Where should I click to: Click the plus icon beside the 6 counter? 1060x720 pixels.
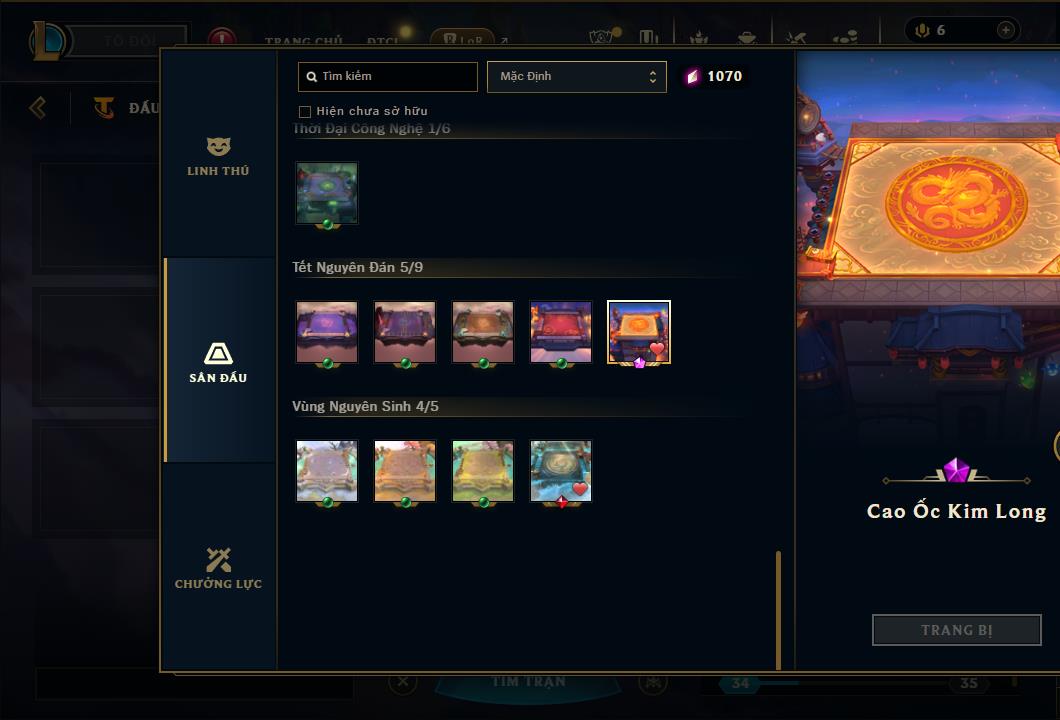click(1006, 30)
